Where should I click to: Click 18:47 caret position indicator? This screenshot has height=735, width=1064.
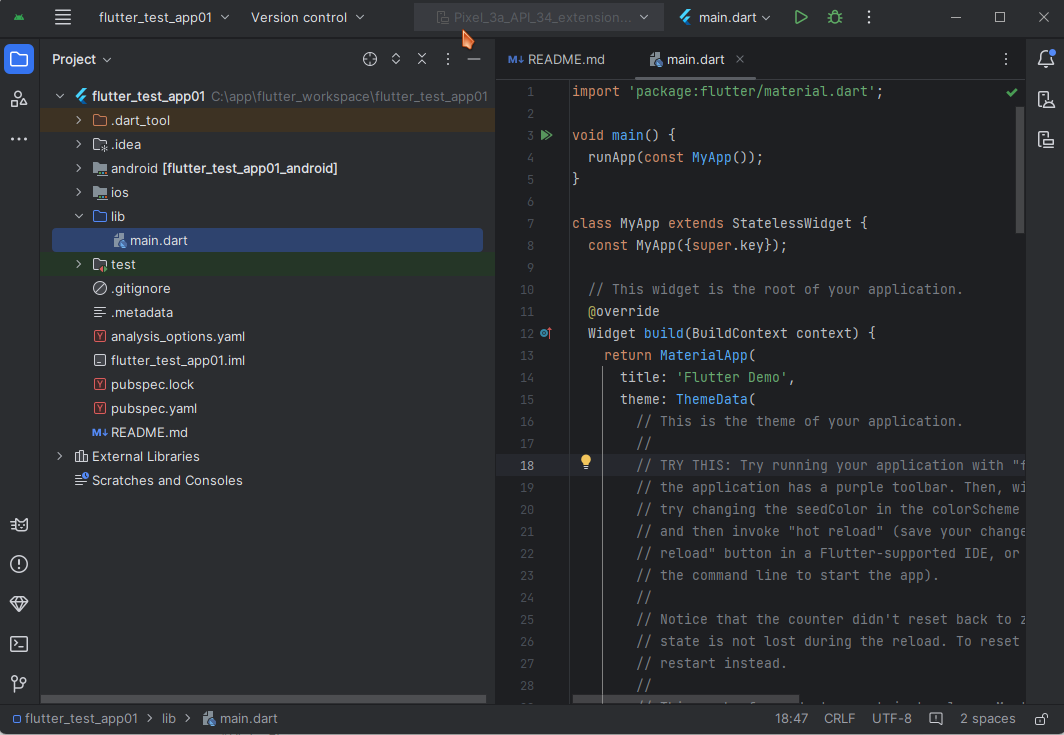tap(791, 718)
